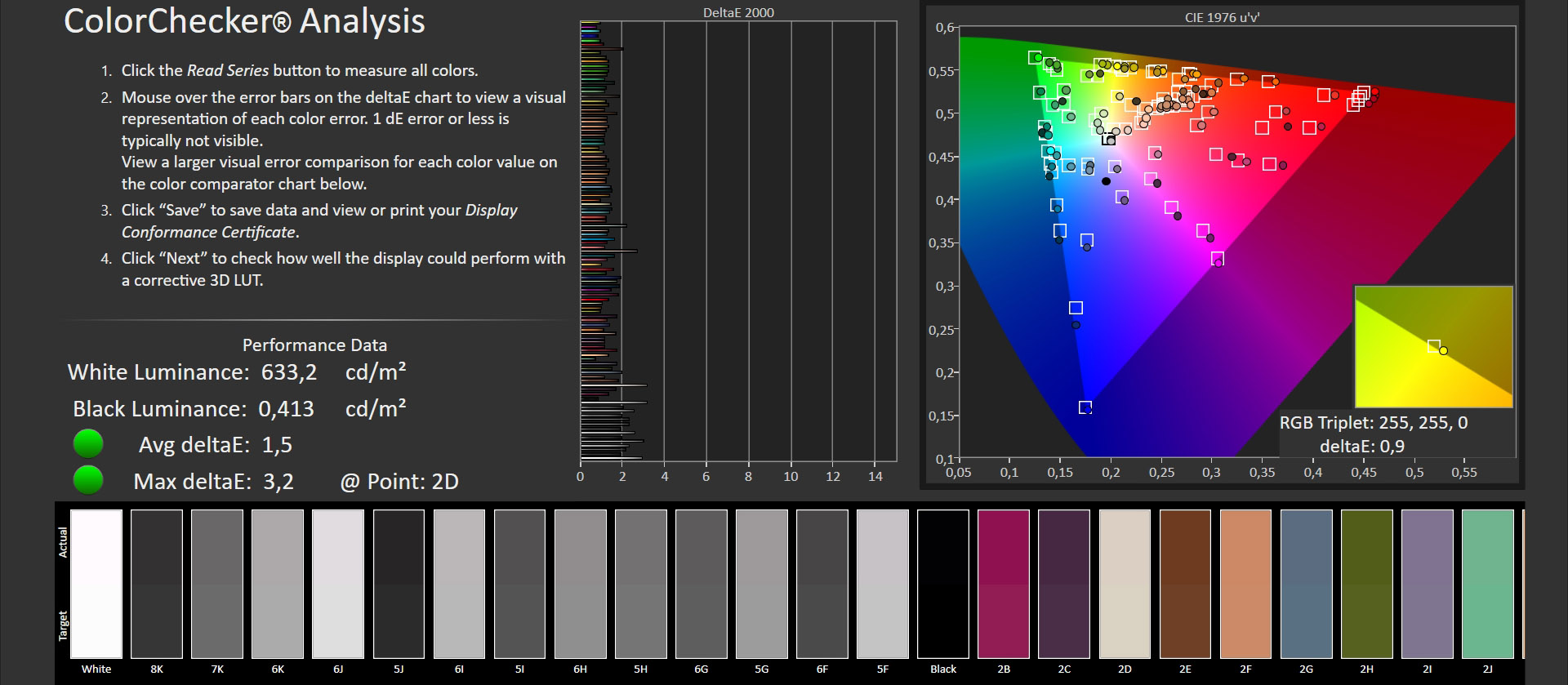Select the Black color swatch
Image resolution: width=1568 pixels, height=685 pixels.
coord(943,584)
